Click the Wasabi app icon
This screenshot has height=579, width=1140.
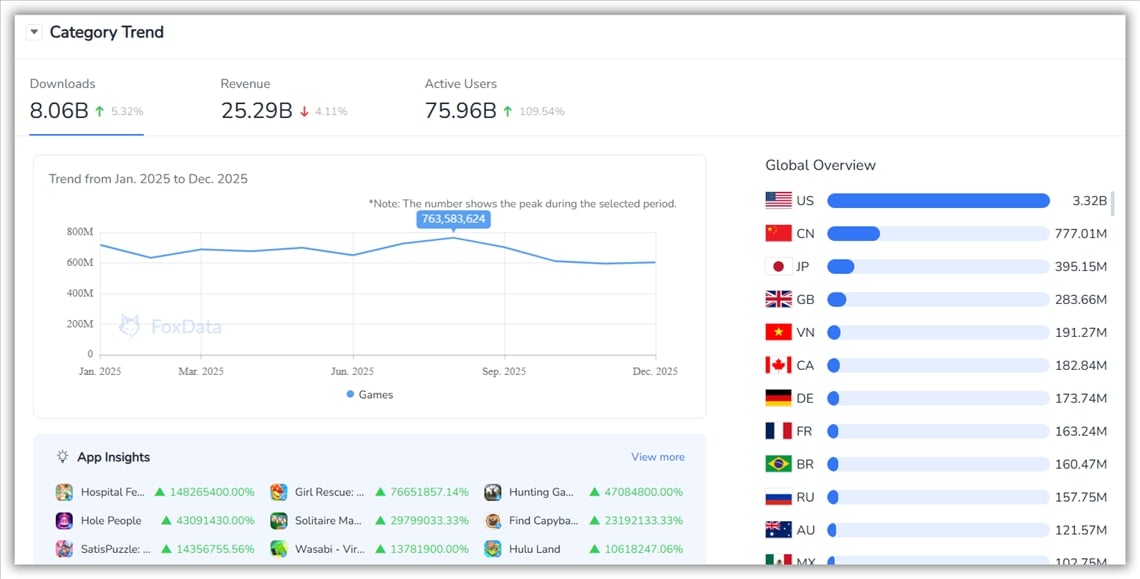(277, 549)
